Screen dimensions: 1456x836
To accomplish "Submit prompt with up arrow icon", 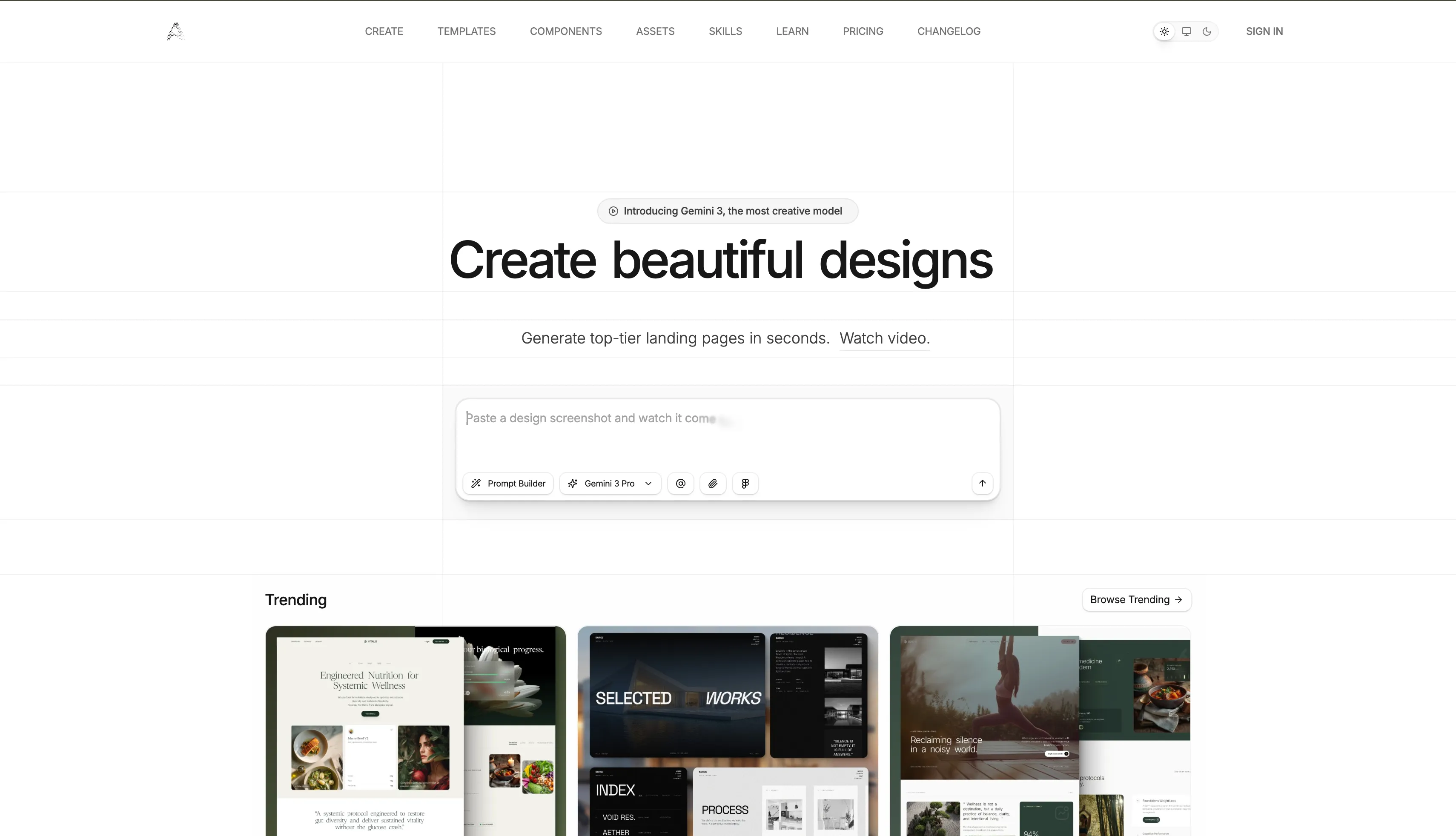I will tap(982, 483).
